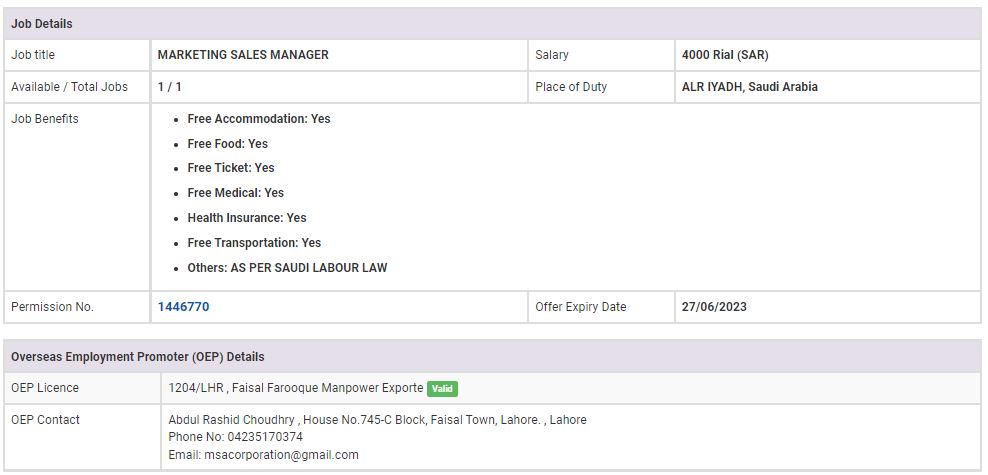The image size is (988, 475).
Task: Click the Job Details section header
Action: pos(42,24)
